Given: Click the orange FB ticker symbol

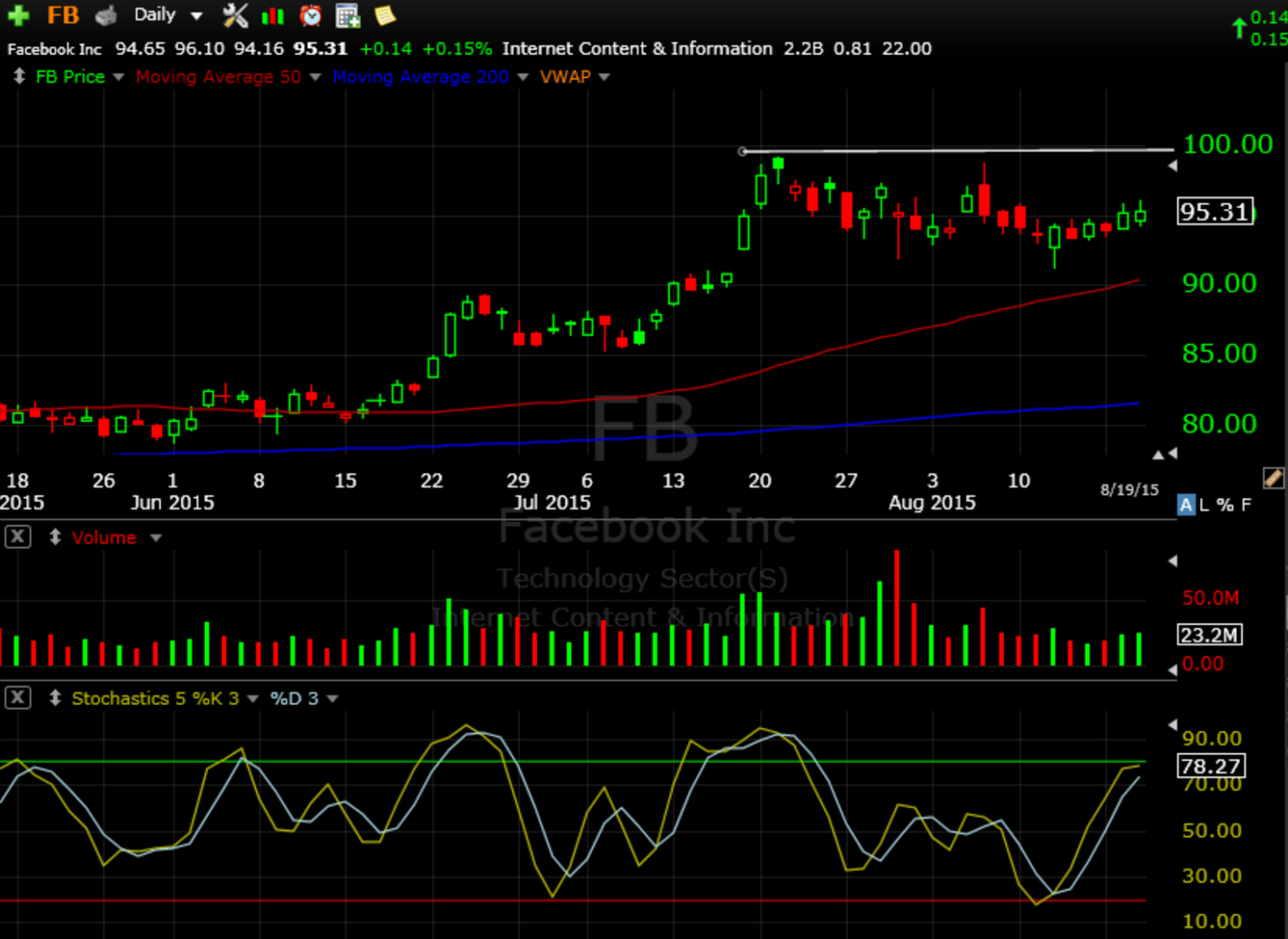Looking at the screenshot, I should (63, 15).
